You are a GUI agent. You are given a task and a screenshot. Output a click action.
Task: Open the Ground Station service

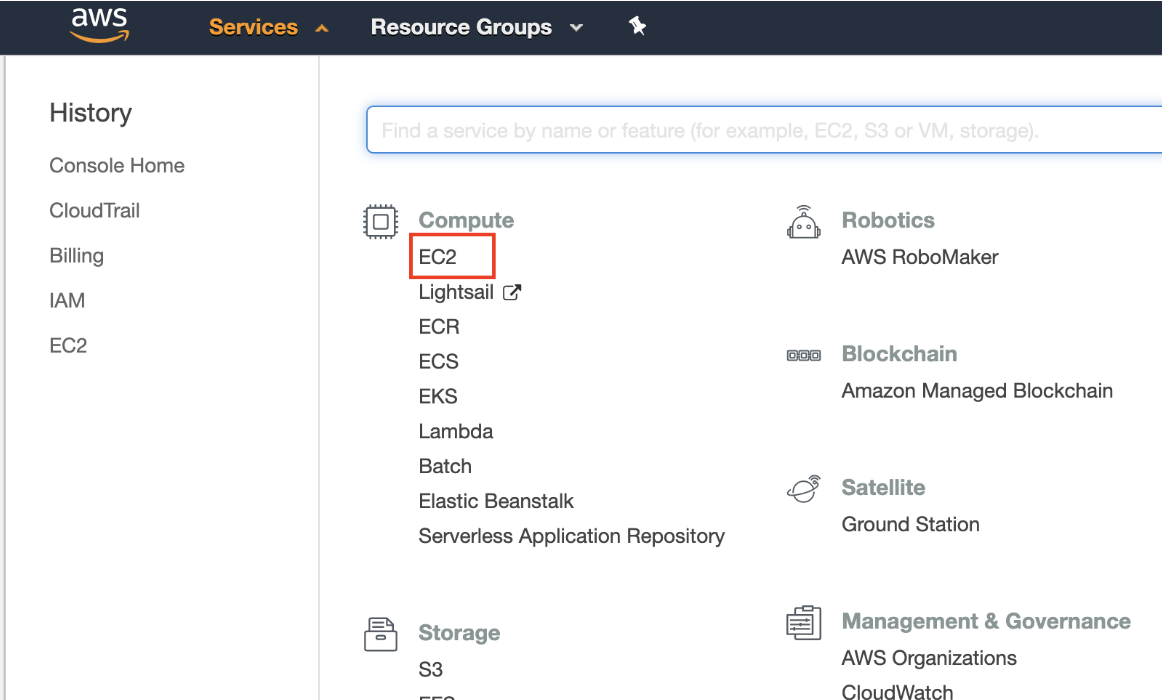910,524
